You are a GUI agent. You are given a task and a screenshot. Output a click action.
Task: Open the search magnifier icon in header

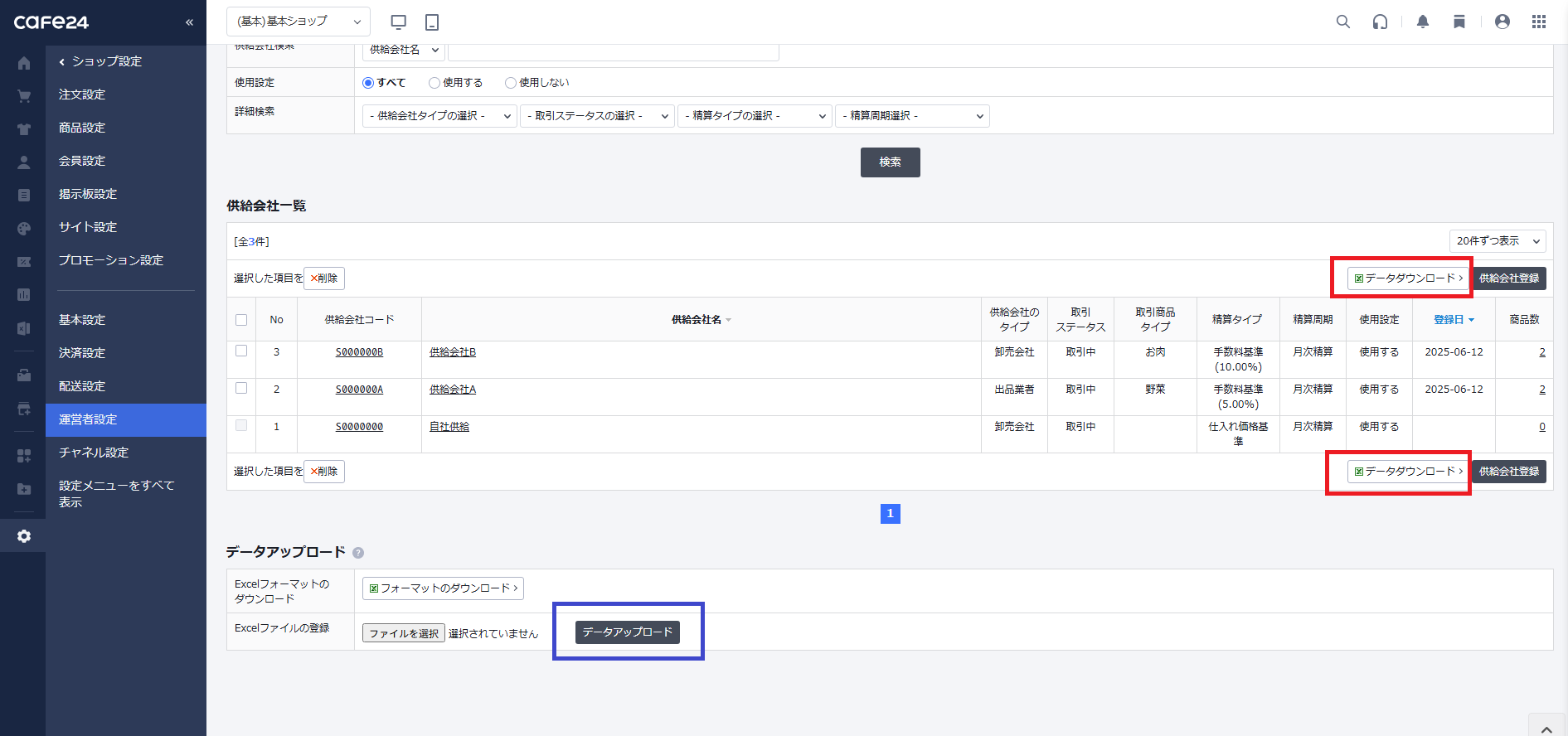1343,22
